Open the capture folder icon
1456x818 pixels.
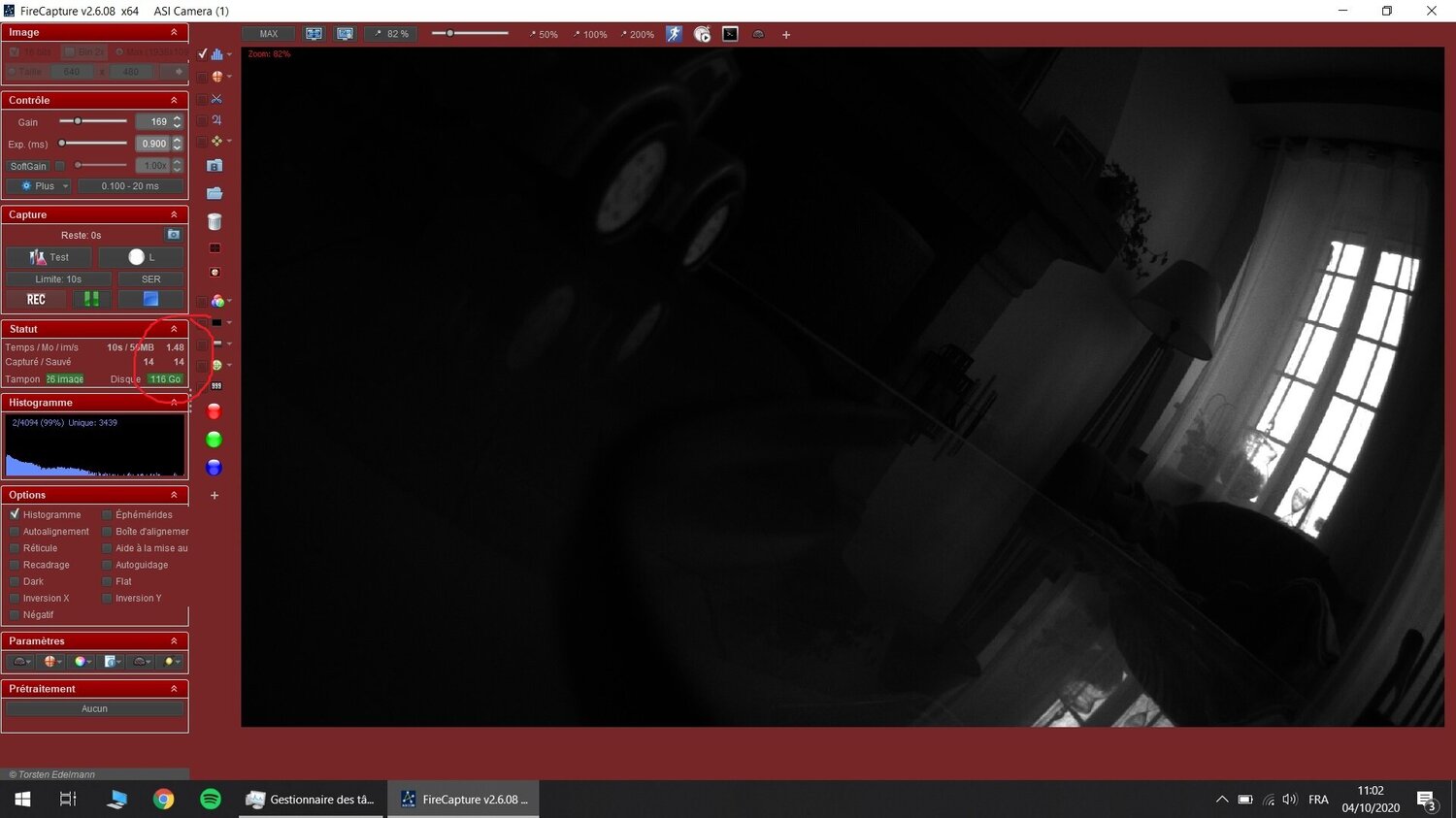tap(215, 193)
